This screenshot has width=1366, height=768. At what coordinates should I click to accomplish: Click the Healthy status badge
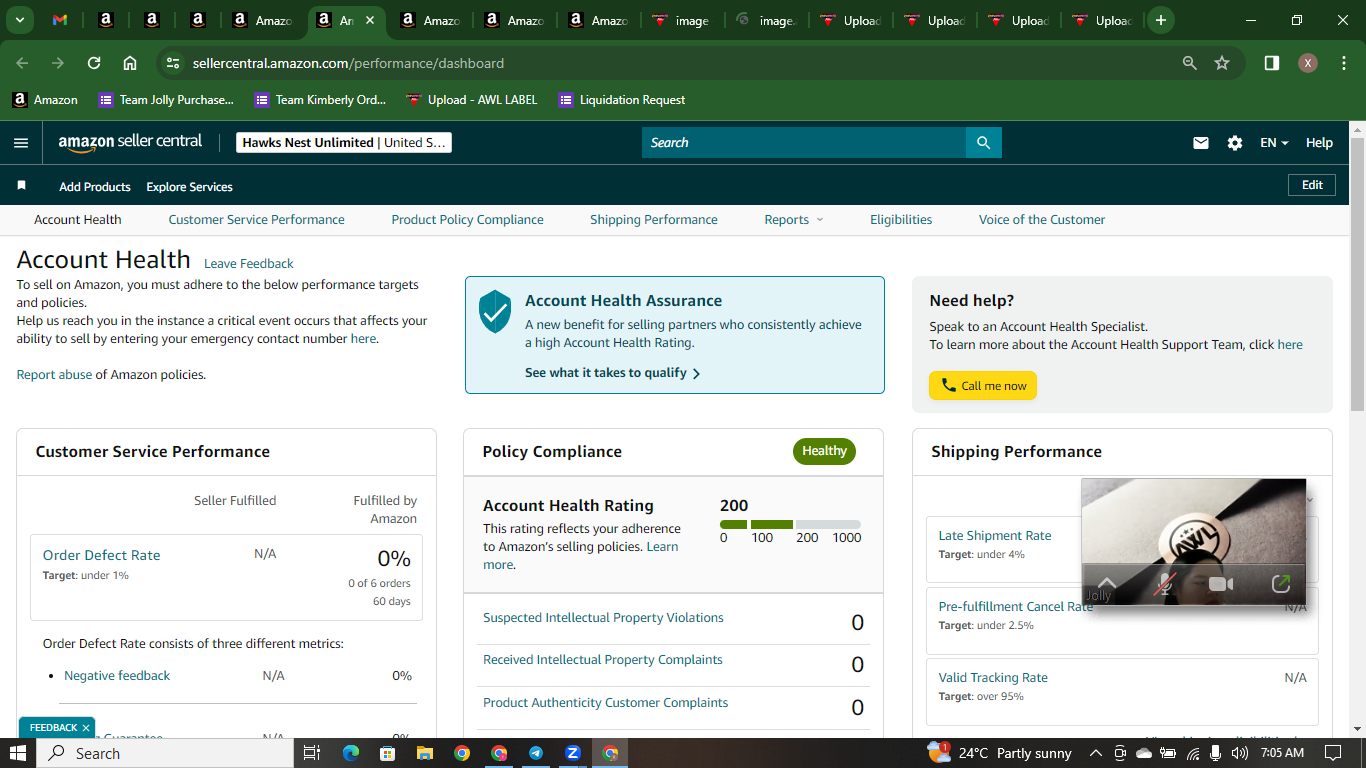[824, 451]
